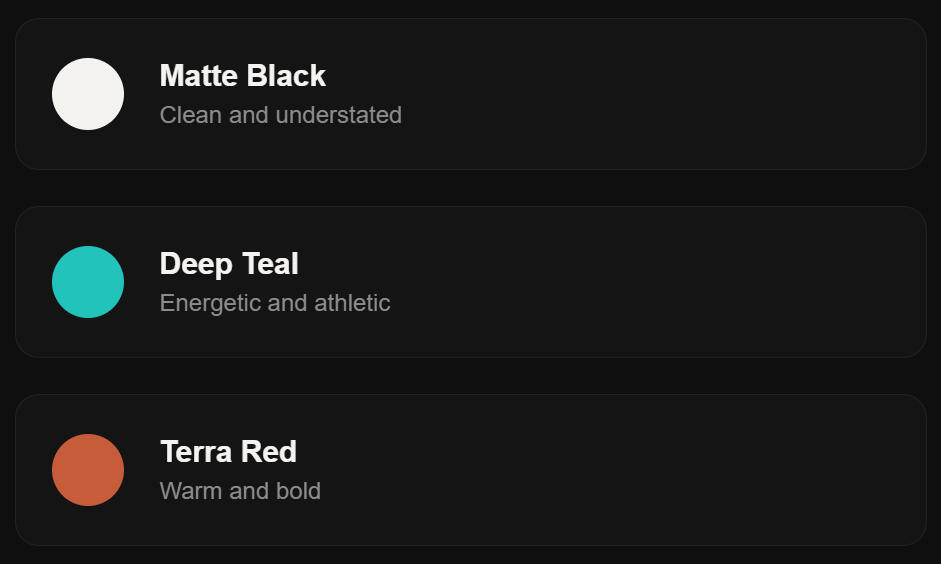Click the white circle color swatch
Viewport: 941px width, 564px height.
point(88,94)
